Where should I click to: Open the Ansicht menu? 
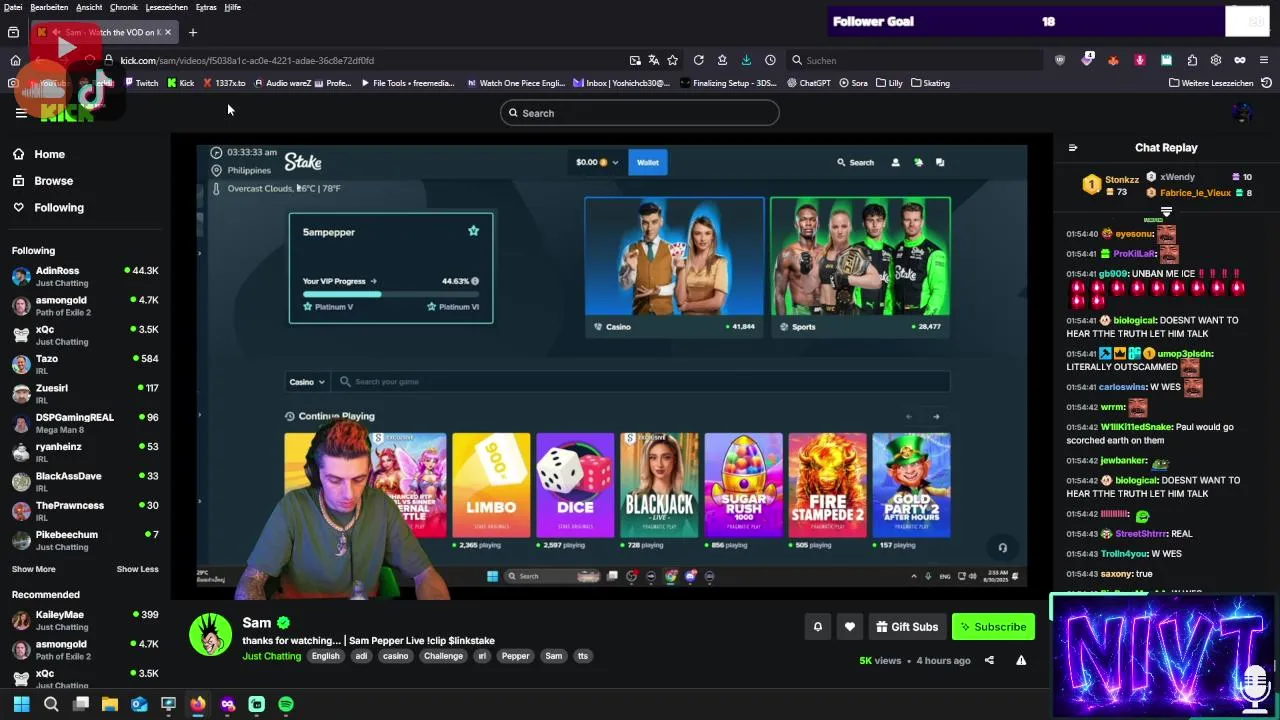coord(89,7)
